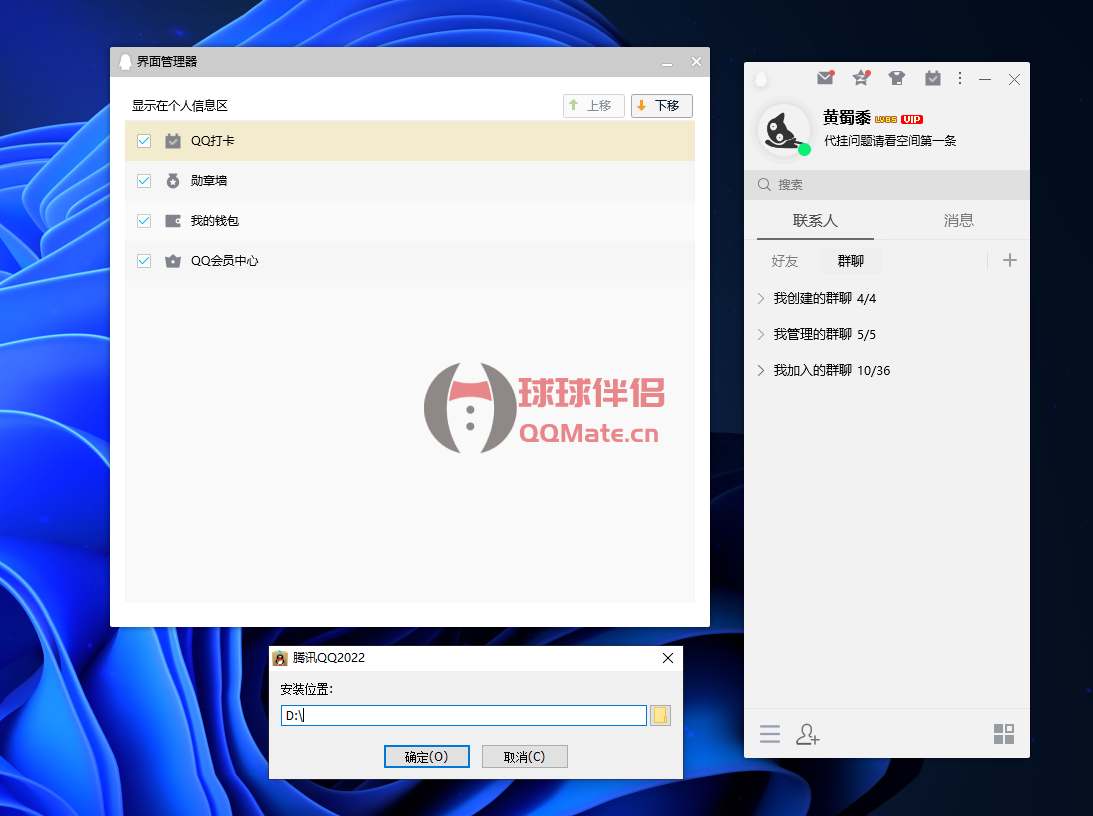Switch to the 消息 tab
The width and height of the screenshot is (1093, 816).
958,221
